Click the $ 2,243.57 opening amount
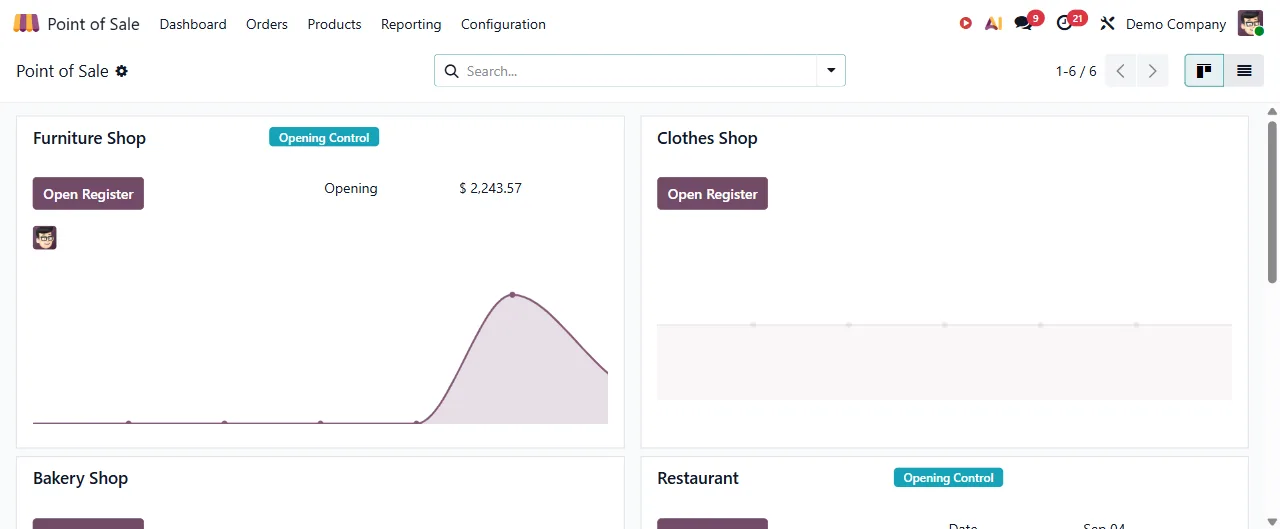 [x=490, y=188]
